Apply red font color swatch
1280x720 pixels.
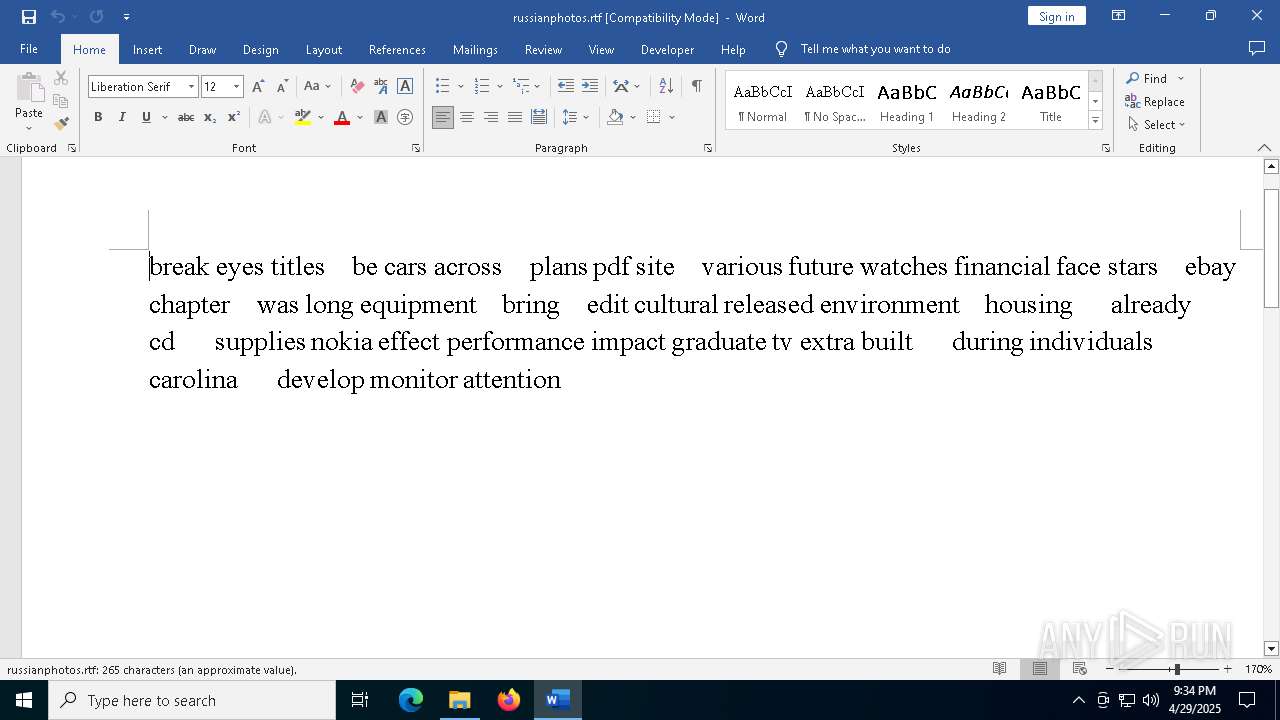(x=342, y=118)
